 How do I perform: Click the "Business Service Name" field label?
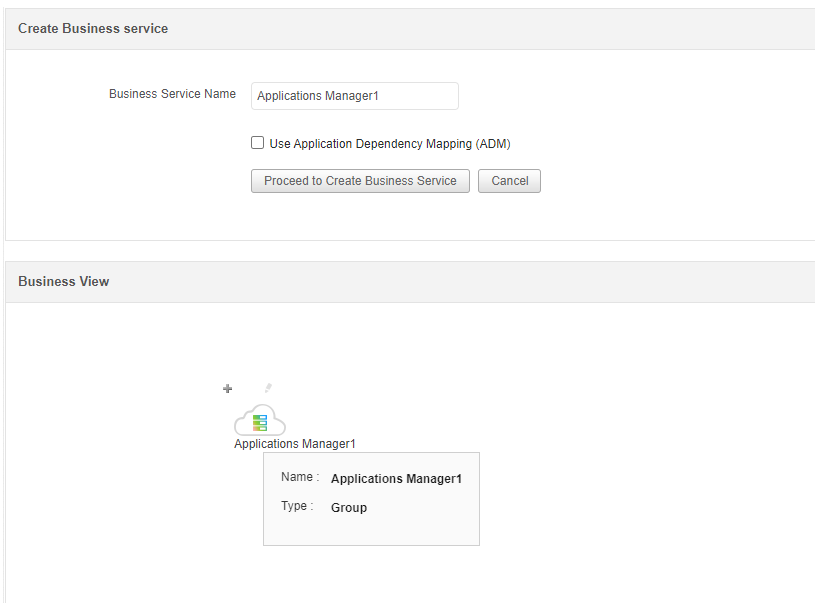click(x=172, y=94)
